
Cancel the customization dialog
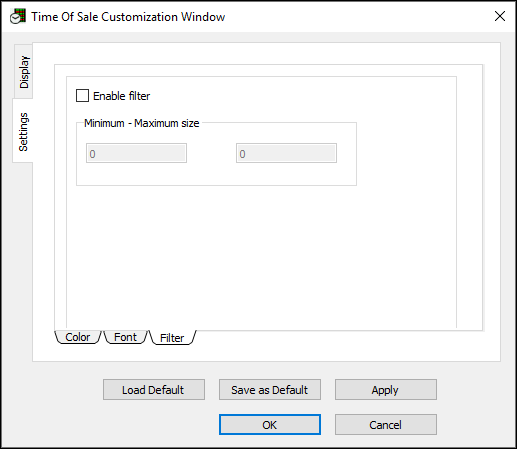point(386,425)
